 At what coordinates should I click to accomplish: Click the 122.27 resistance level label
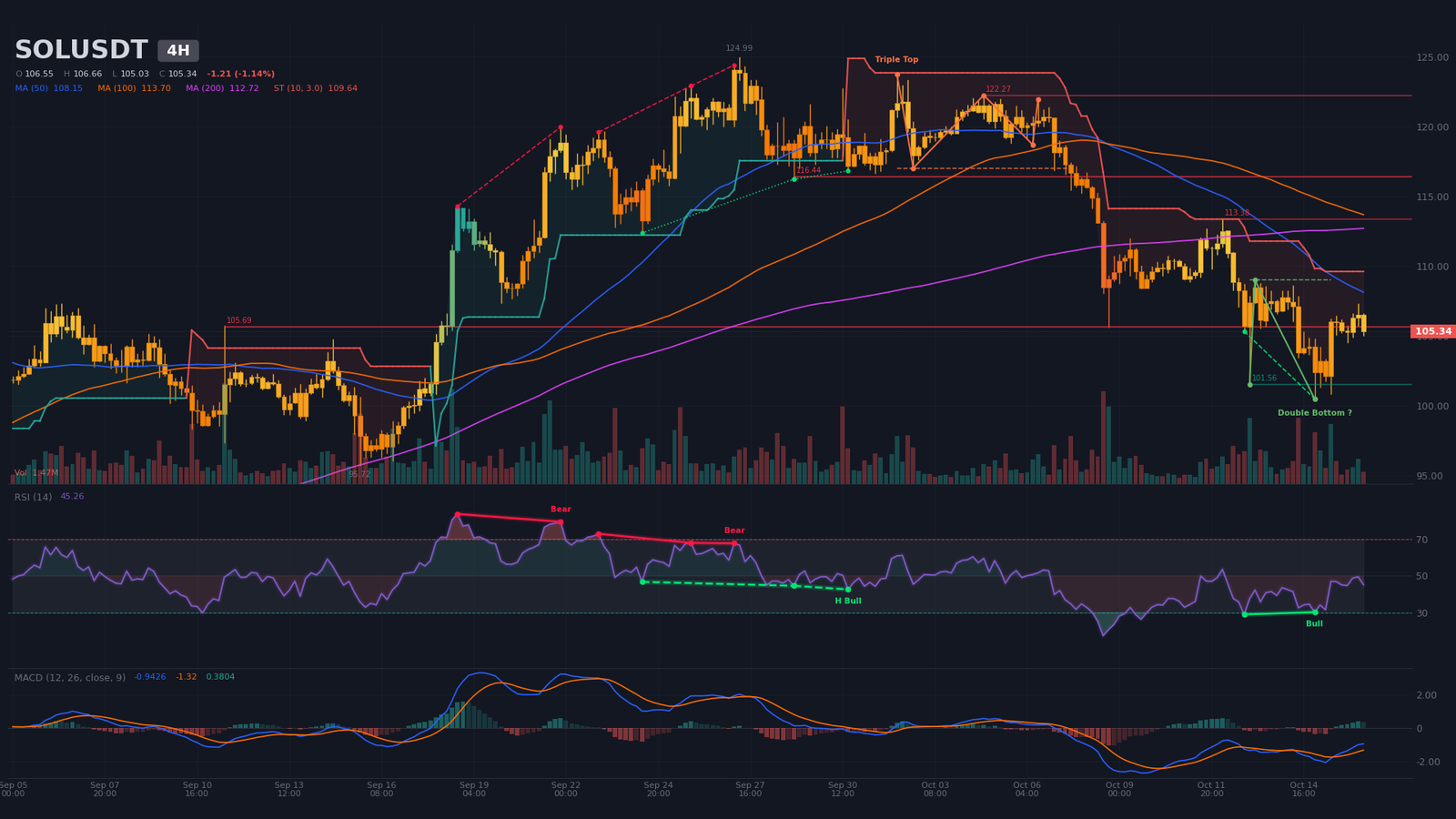tap(998, 89)
